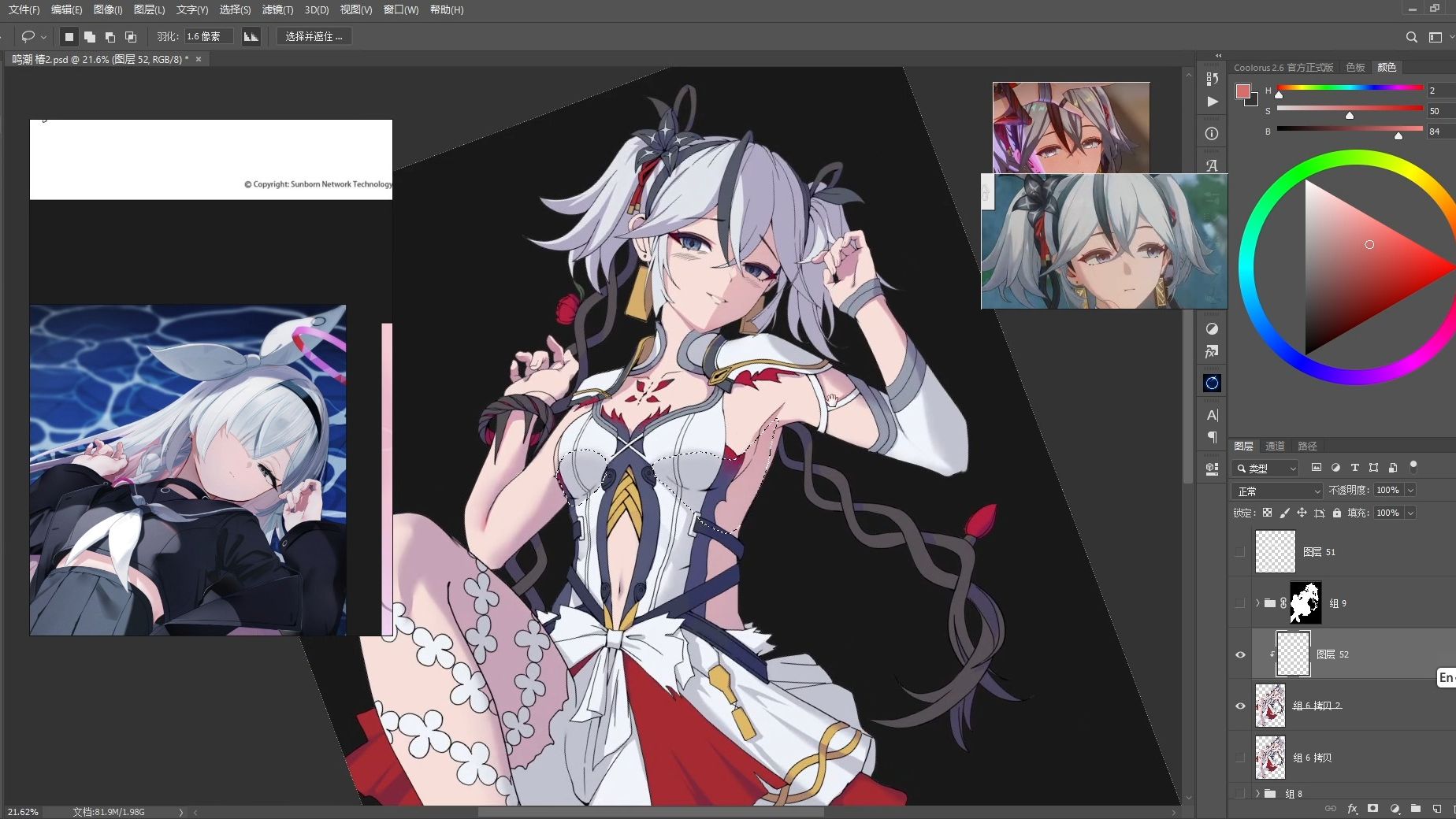Switch to the Coolorus 2.6 tab
1456x819 pixels.
point(1283,68)
